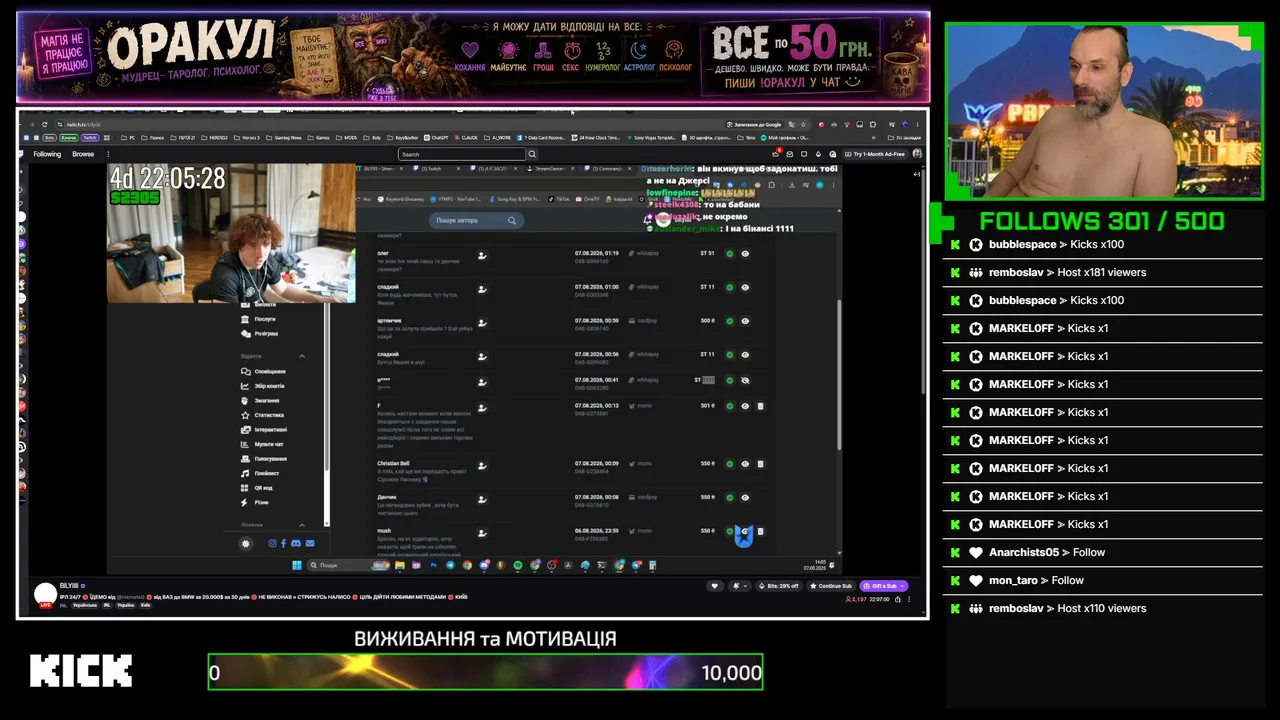
Task: Toggle the green checkmark on олег's donation
Action: tap(730, 254)
